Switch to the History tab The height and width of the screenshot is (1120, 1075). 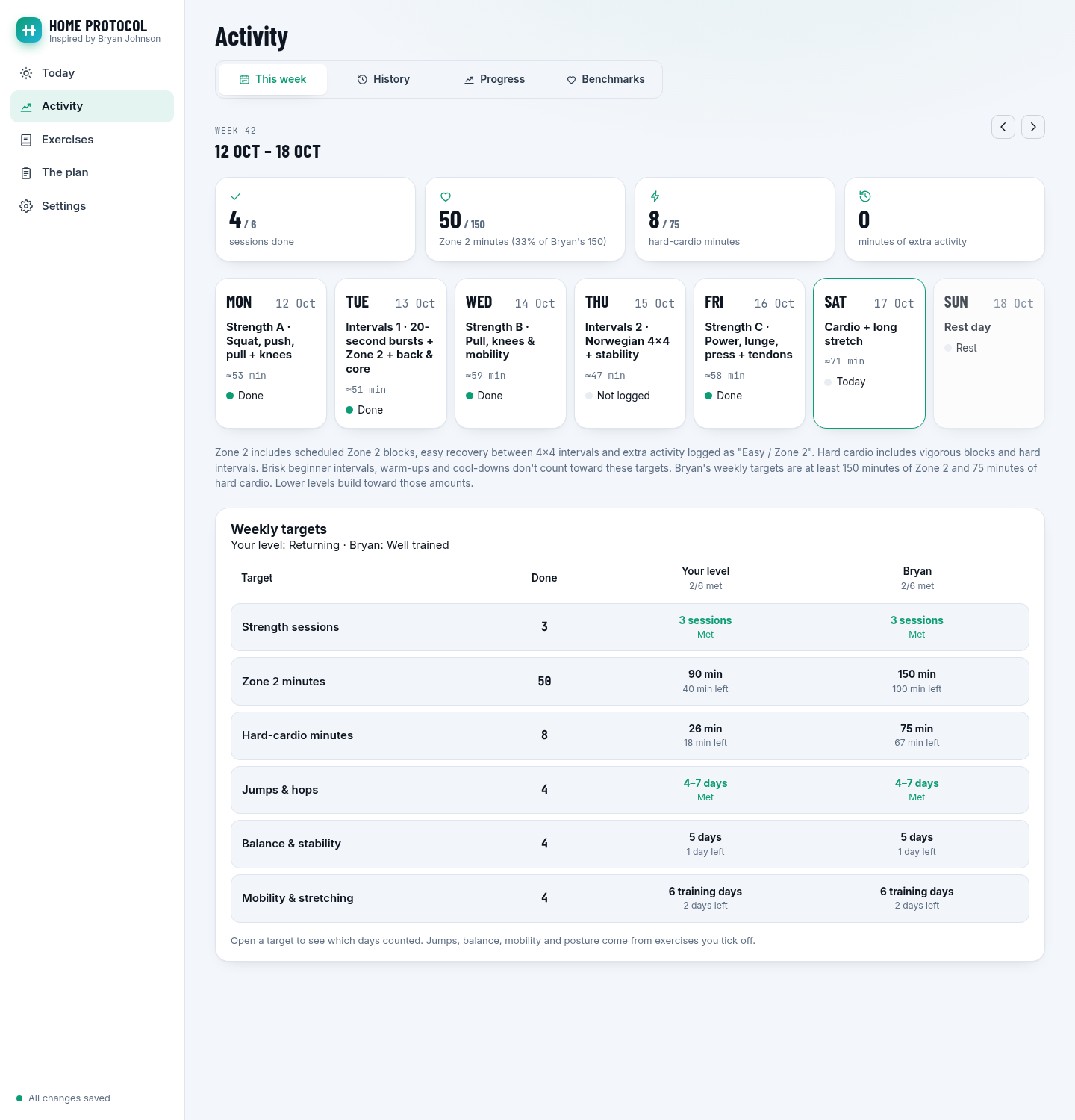pos(384,79)
